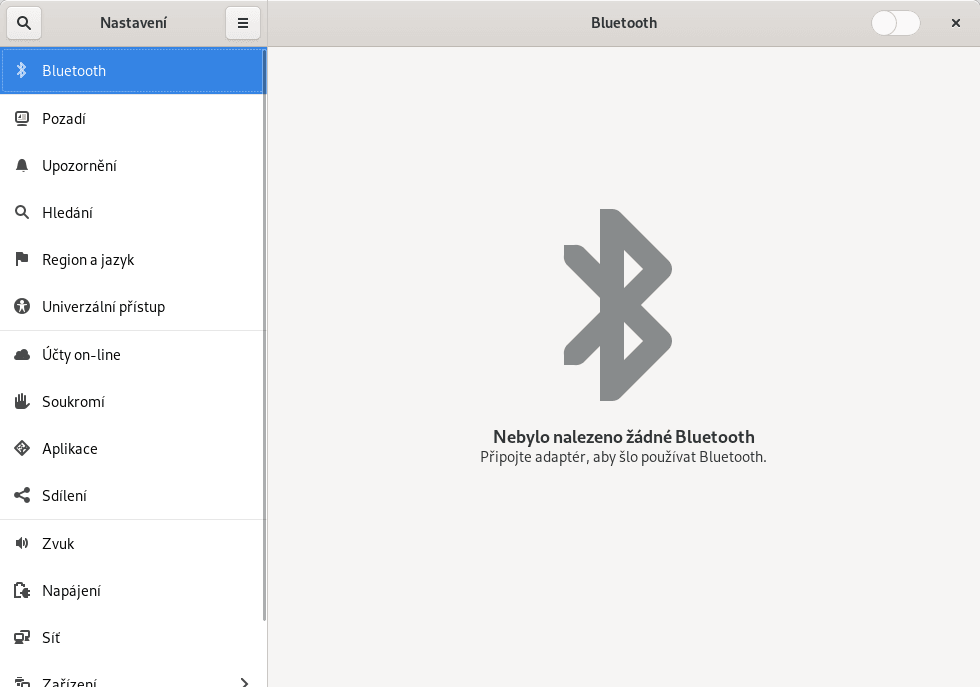Click the sidebar vertical scrollbar
Image resolution: width=980 pixels, height=687 pixels.
(264, 334)
